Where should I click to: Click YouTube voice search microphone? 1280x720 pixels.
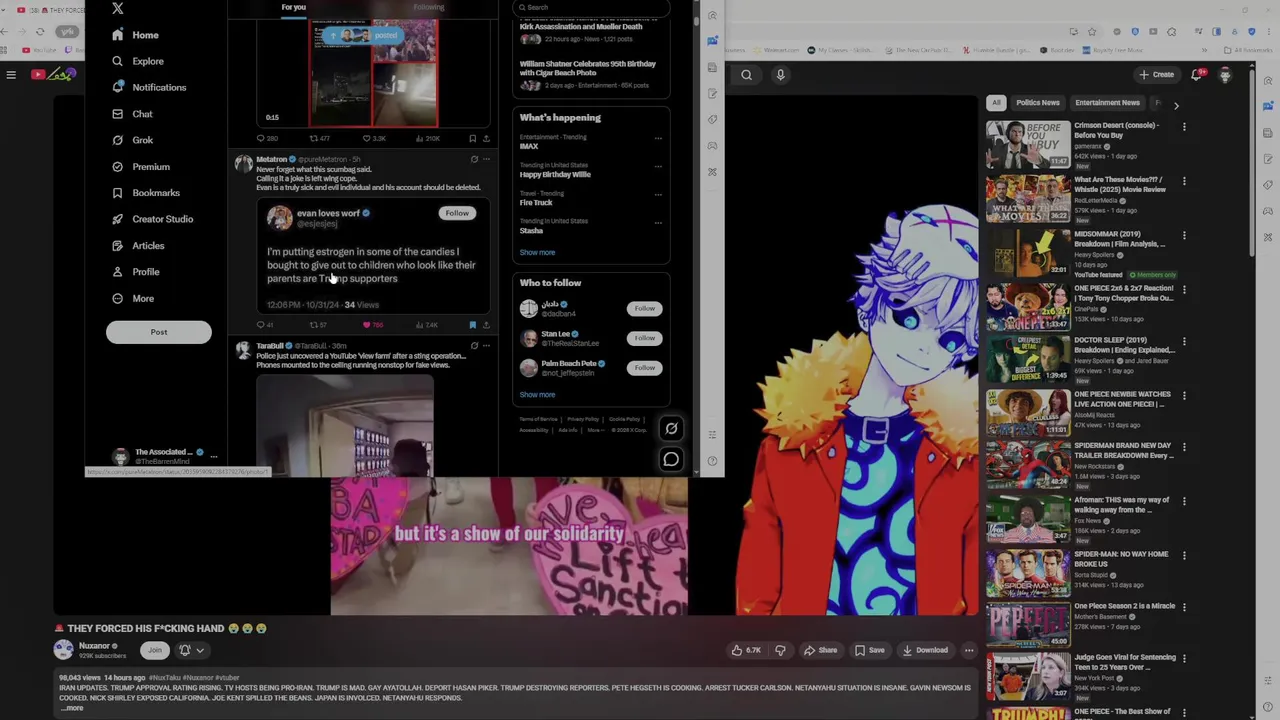pos(780,75)
